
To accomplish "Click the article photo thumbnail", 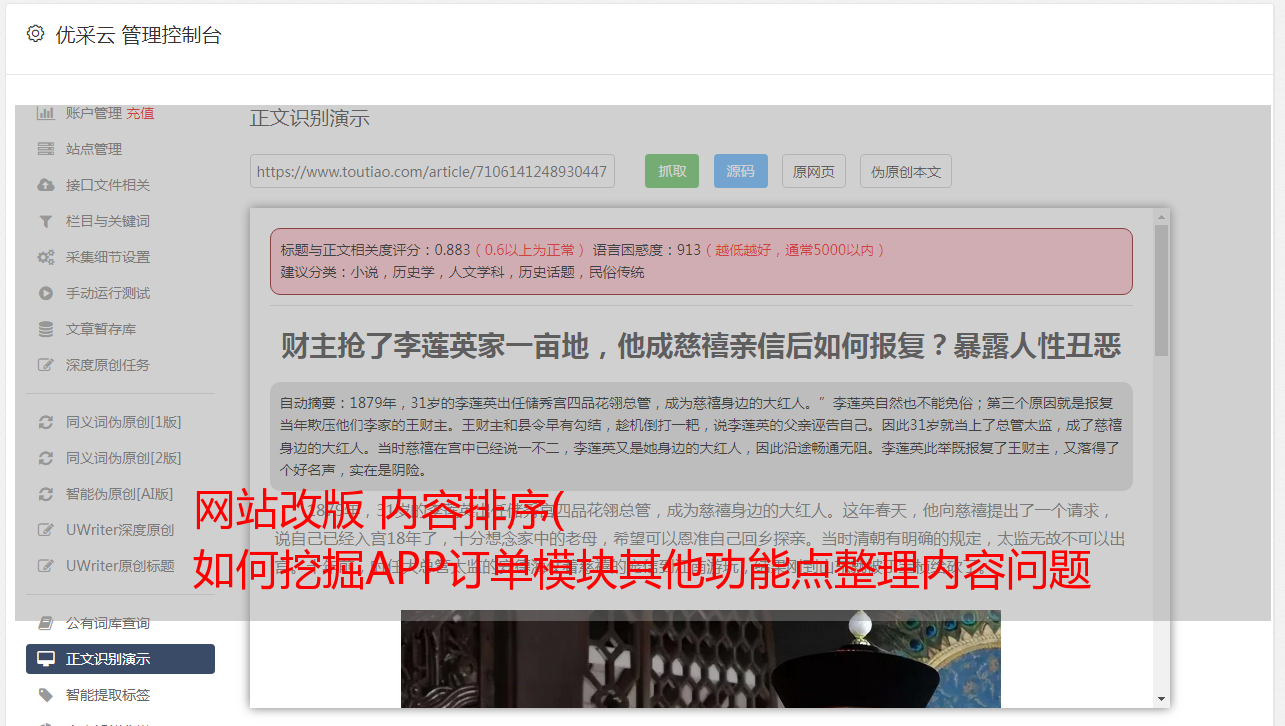I will click(x=701, y=659).
